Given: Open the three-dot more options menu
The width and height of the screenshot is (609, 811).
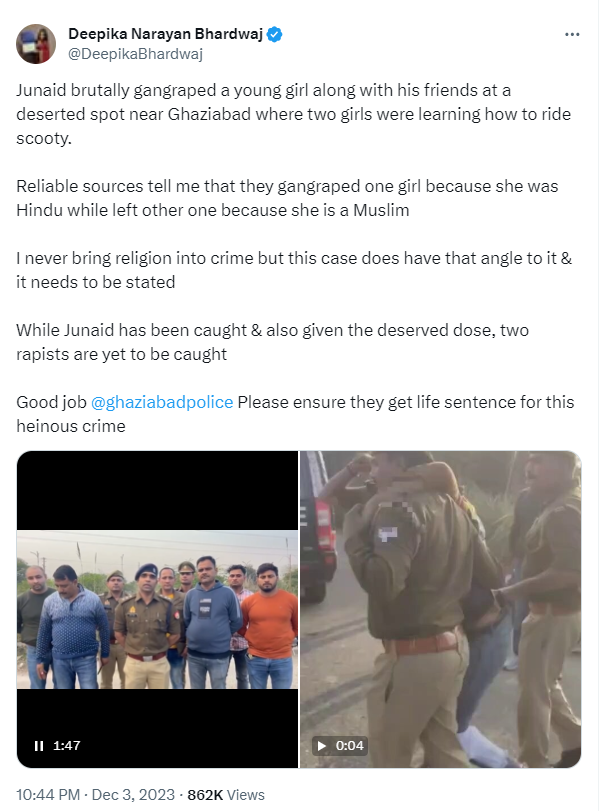Looking at the screenshot, I should [572, 35].
